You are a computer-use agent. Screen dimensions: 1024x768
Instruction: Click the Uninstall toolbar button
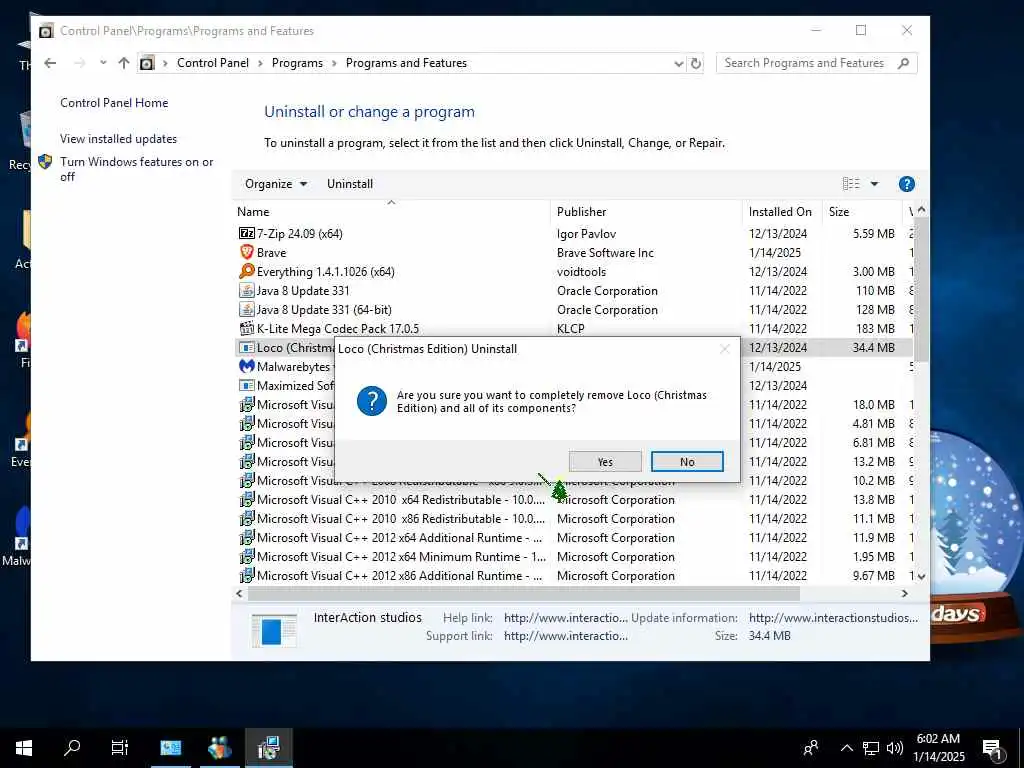tap(350, 184)
